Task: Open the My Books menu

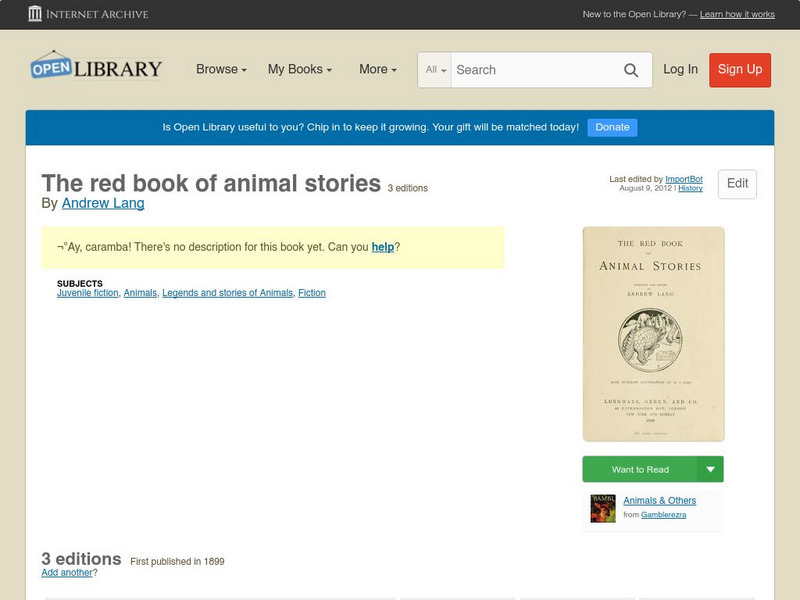Action: point(300,70)
